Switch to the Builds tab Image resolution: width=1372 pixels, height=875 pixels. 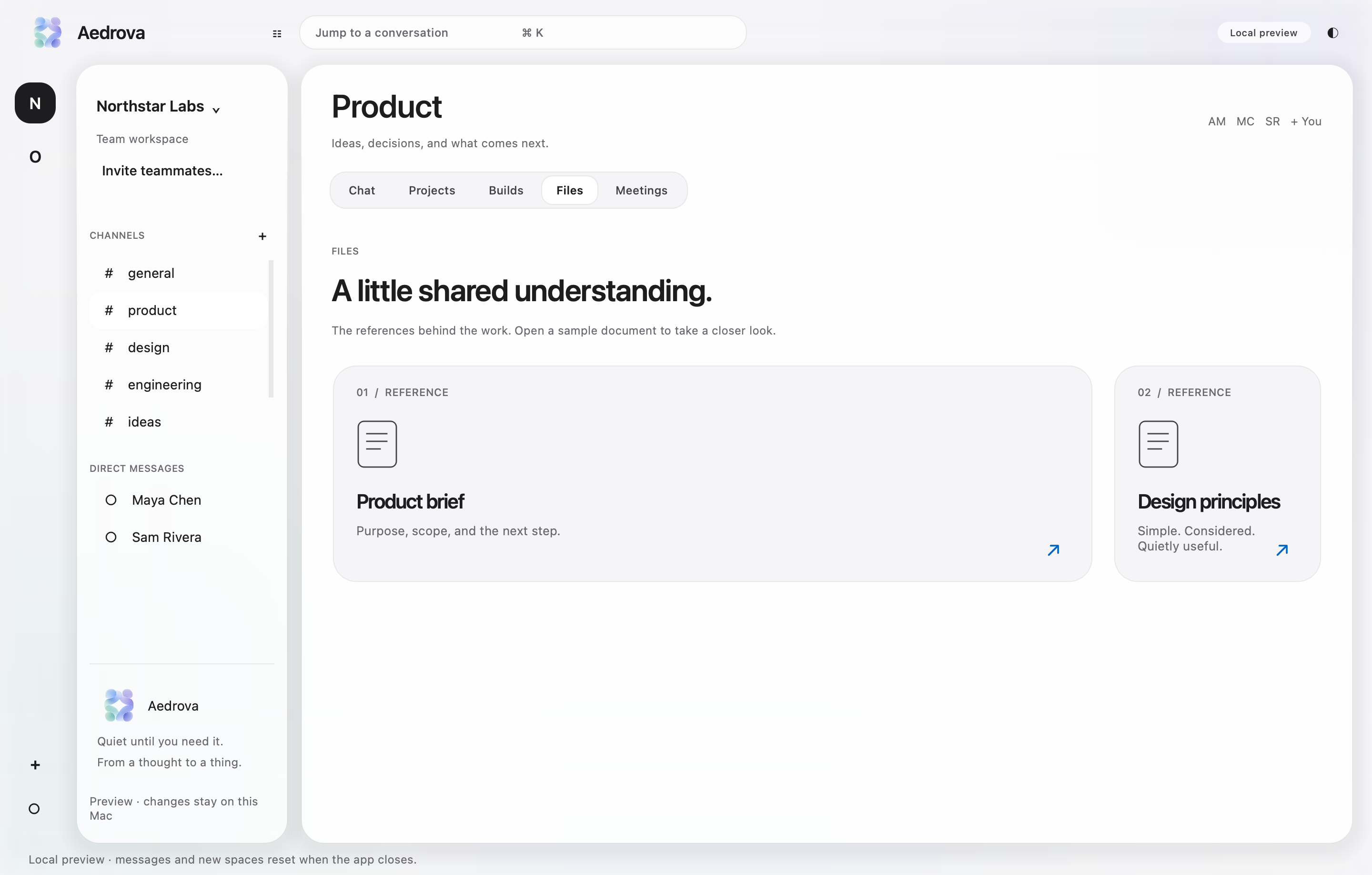point(505,190)
